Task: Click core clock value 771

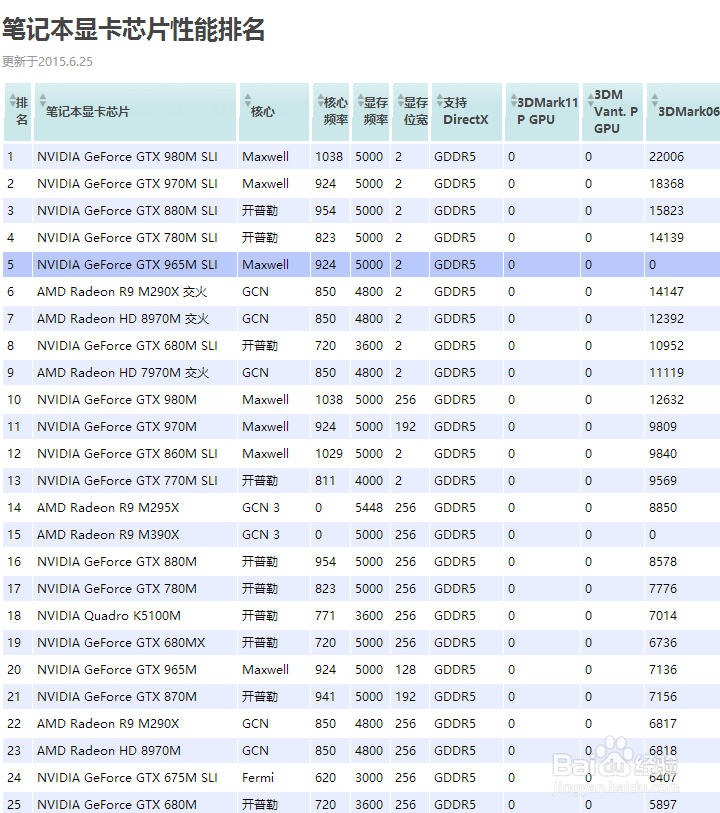Action: [x=325, y=615]
